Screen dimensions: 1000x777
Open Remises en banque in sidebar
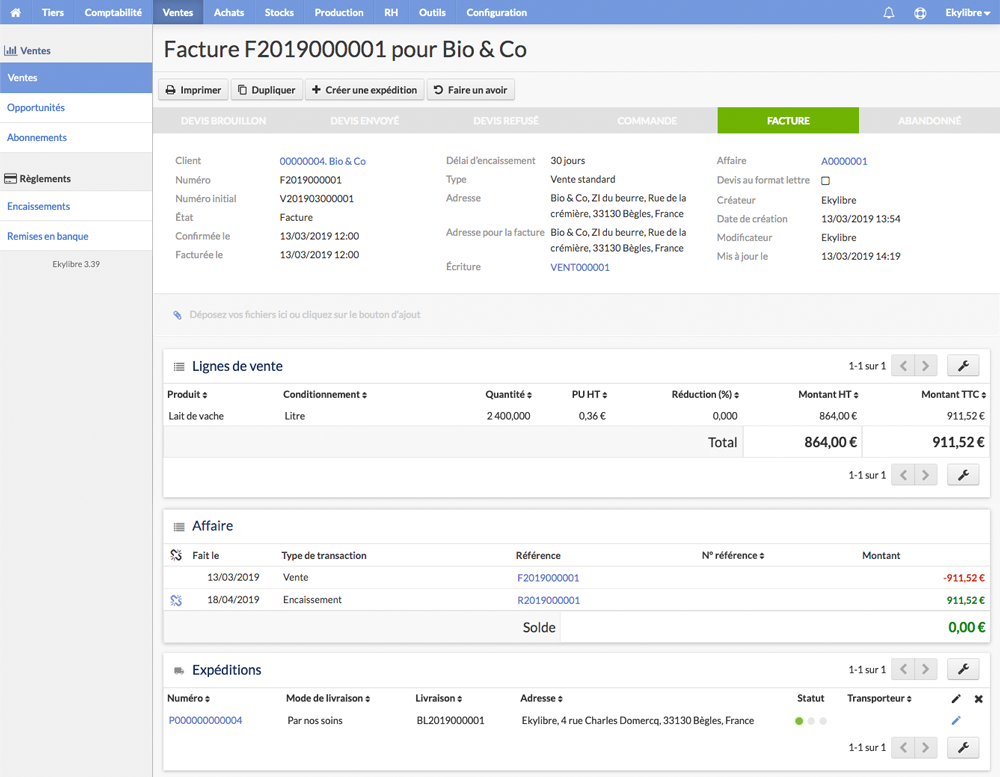pyautogui.click(x=76, y=236)
